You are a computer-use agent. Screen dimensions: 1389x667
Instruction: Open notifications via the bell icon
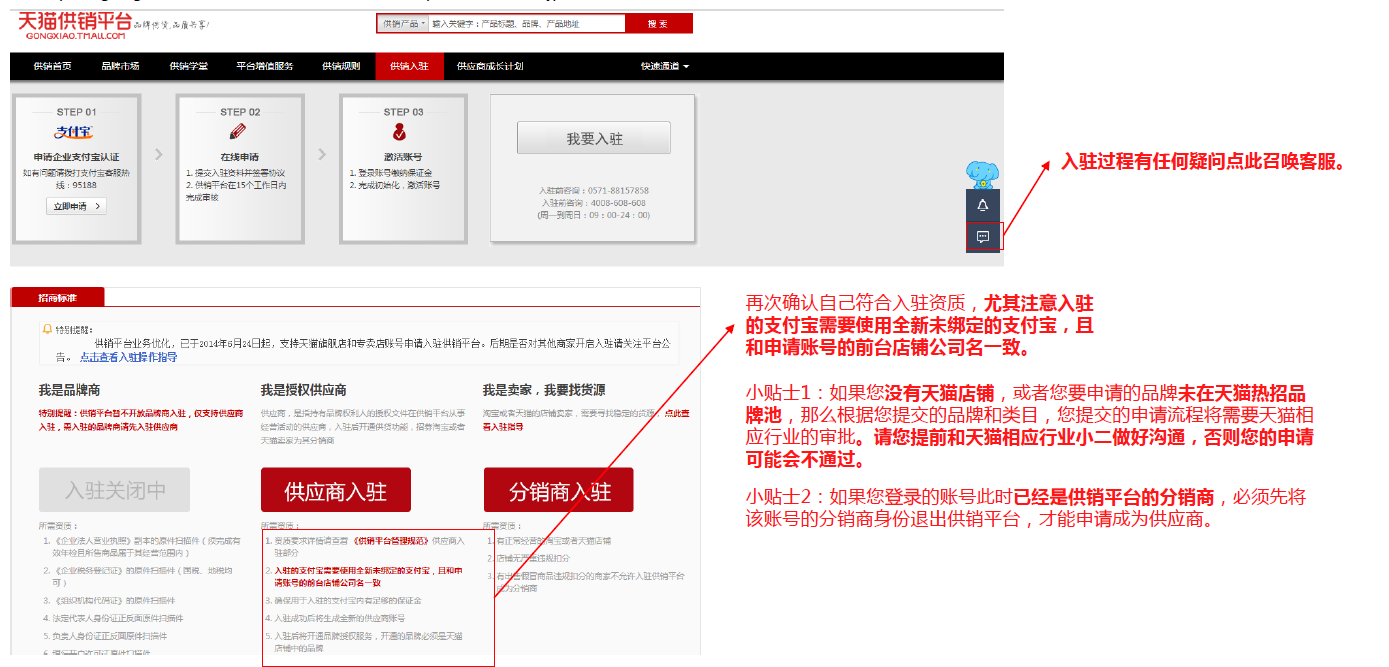point(983,205)
